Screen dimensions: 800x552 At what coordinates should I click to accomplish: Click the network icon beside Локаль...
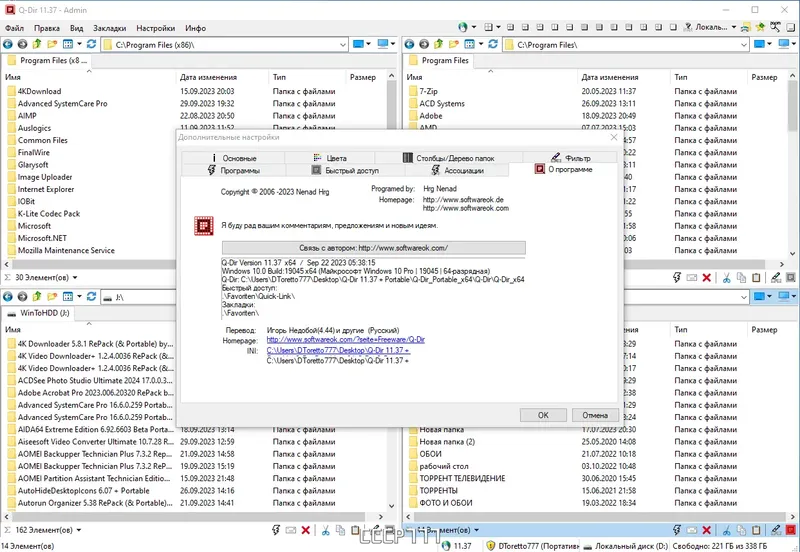688,27
